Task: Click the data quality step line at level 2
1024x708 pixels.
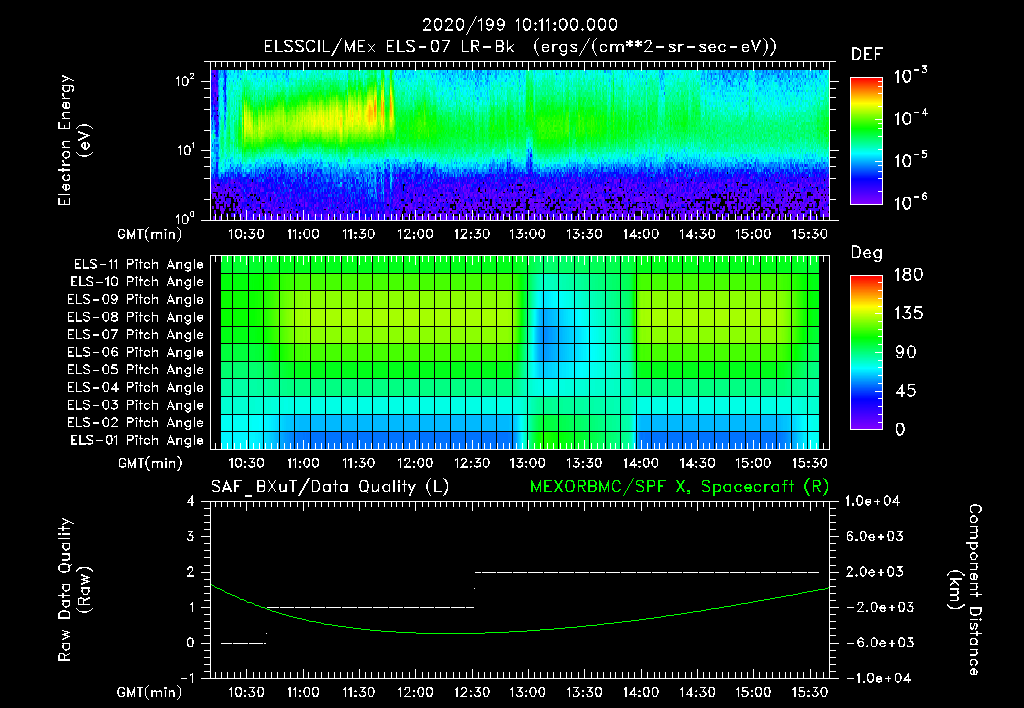Action: pos(647,572)
